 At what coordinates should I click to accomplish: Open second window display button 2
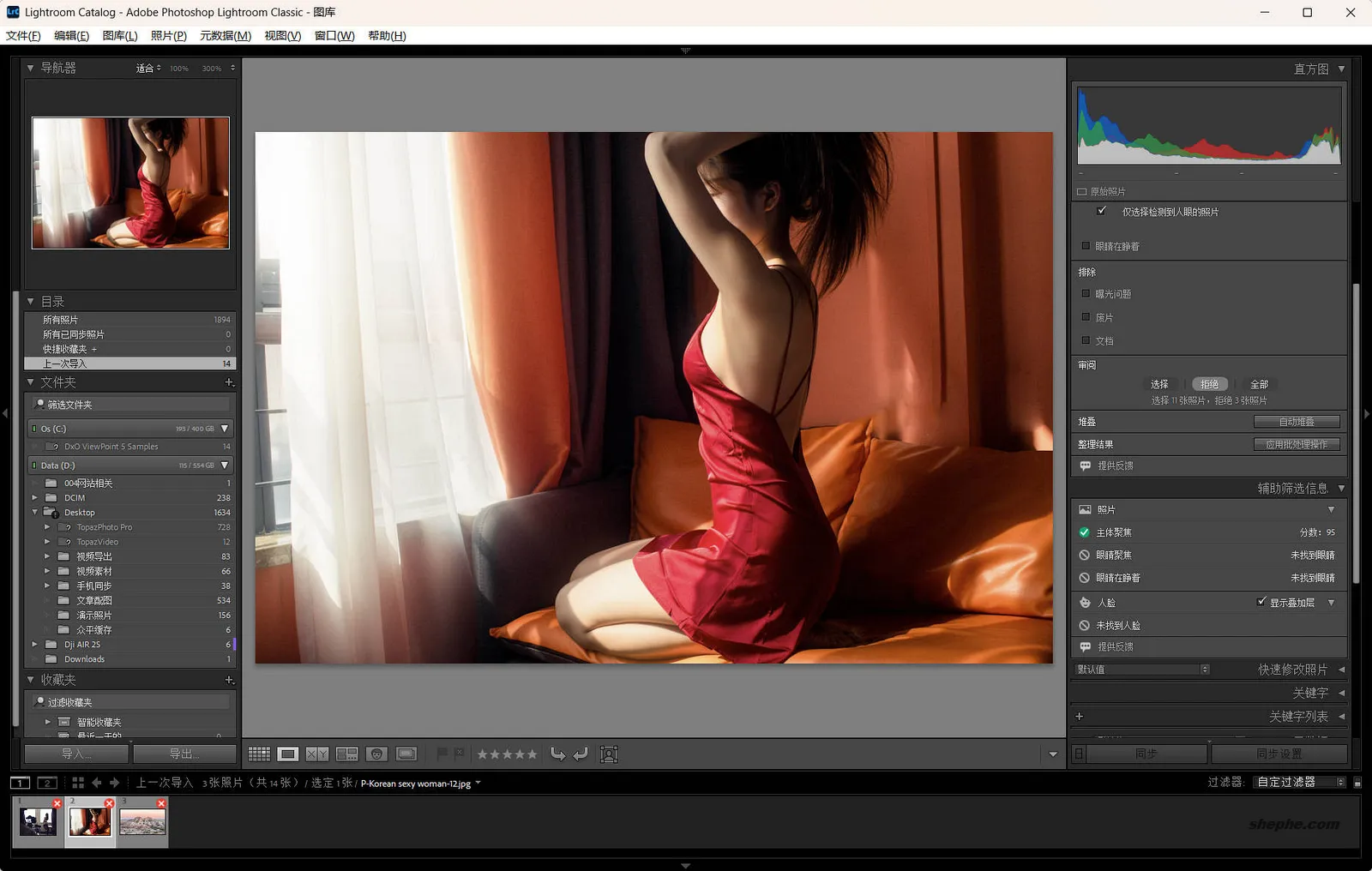pyautogui.click(x=47, y=783)
